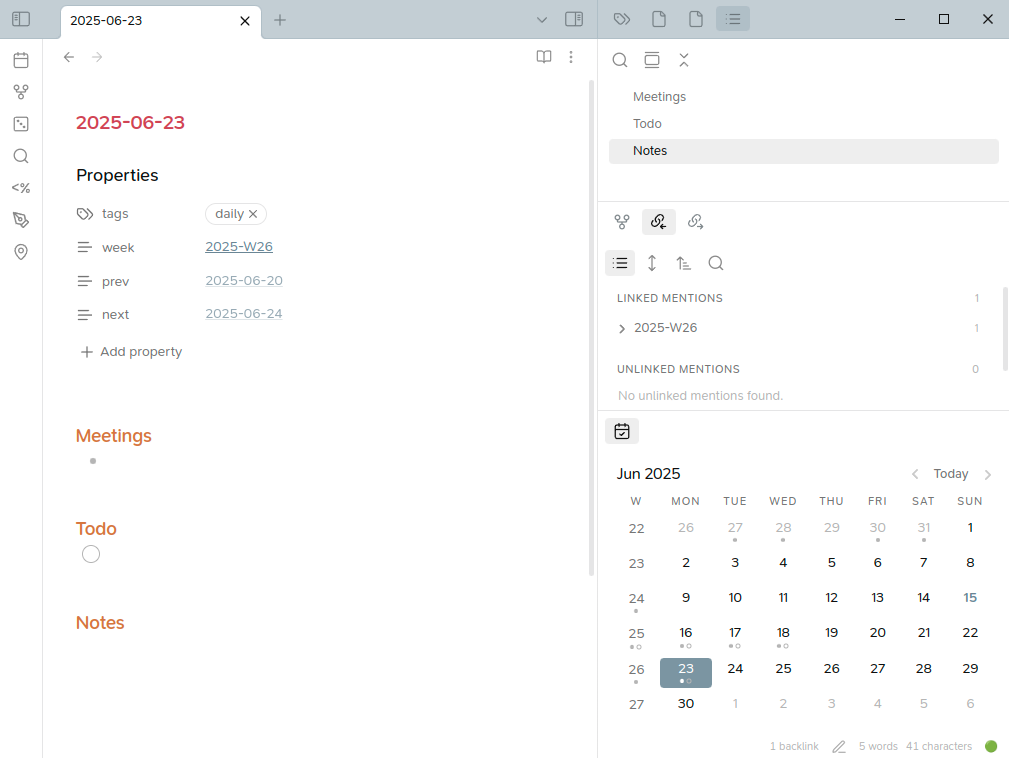Screen dimensions: 1009x758
Task: Open outgoing links tab icon
Action: coord(696,222)
